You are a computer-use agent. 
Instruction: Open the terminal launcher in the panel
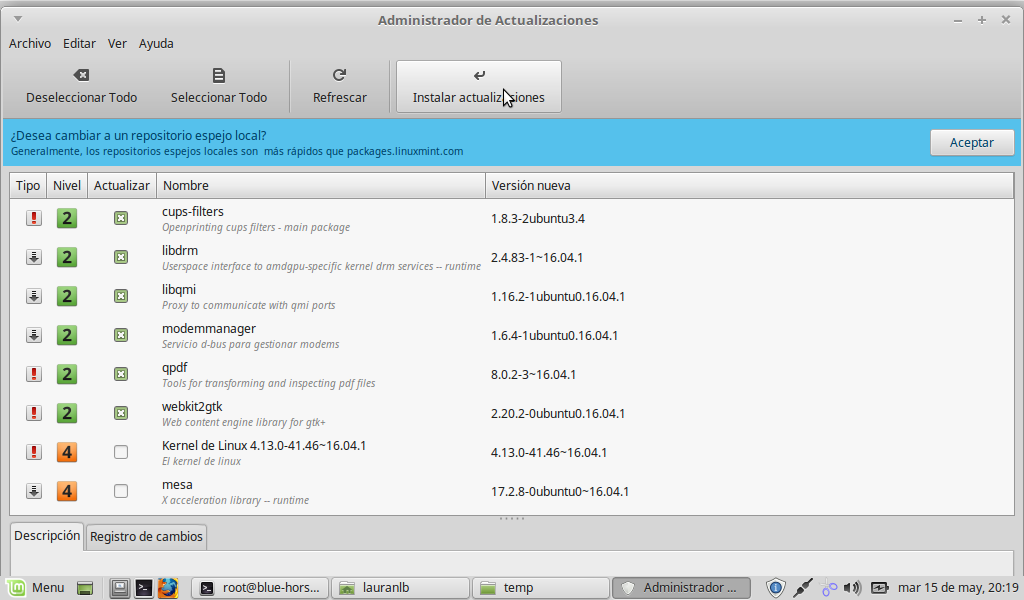pos(144,588)
